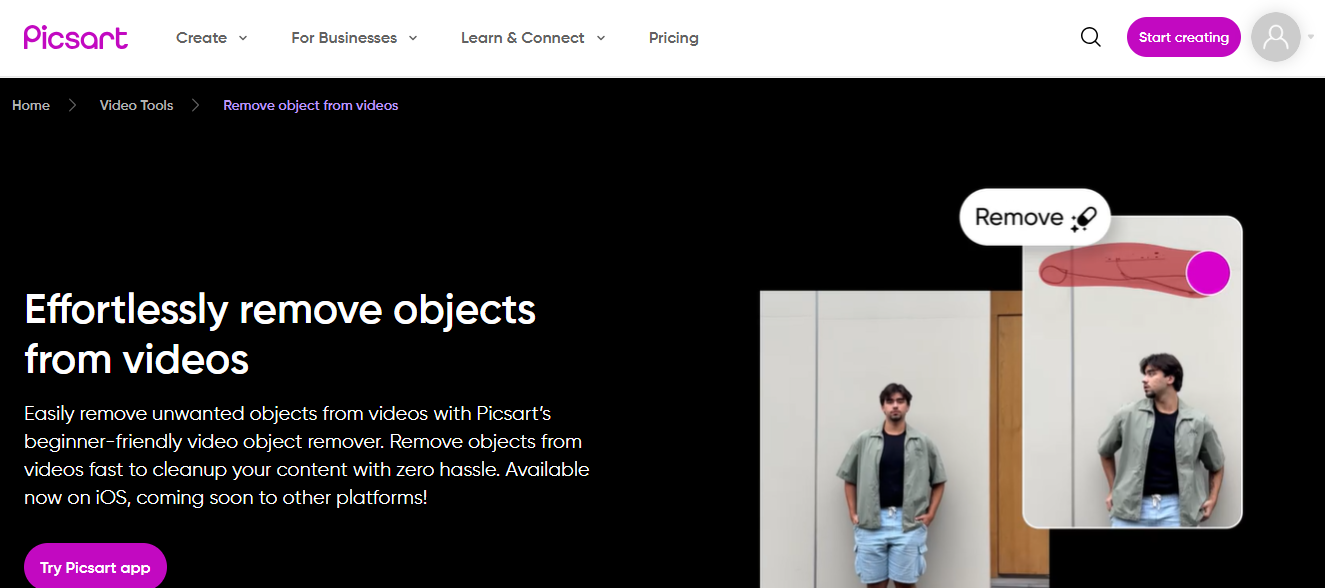Select the right photo card, man looking sideways
The image size is (1325, 588).
point(1140,420)
